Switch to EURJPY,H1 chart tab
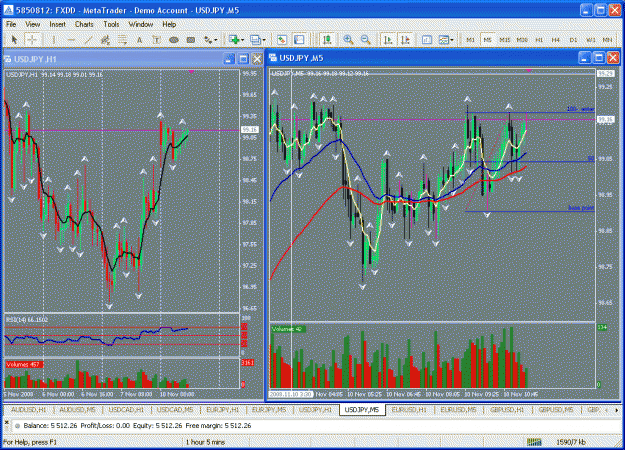Screen dimensions: 625x450 223,410
